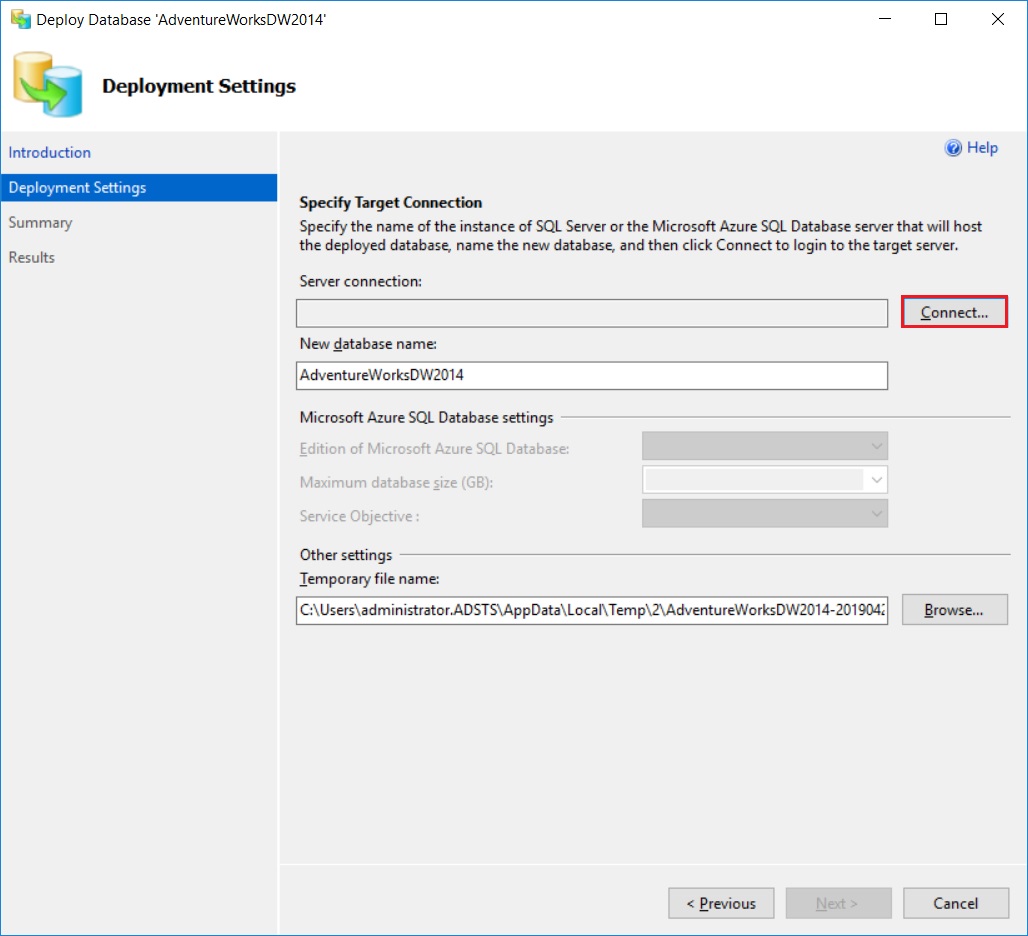Click the disabled Next button
This screenshot has height=936, width=1028.
click(838, 903)
